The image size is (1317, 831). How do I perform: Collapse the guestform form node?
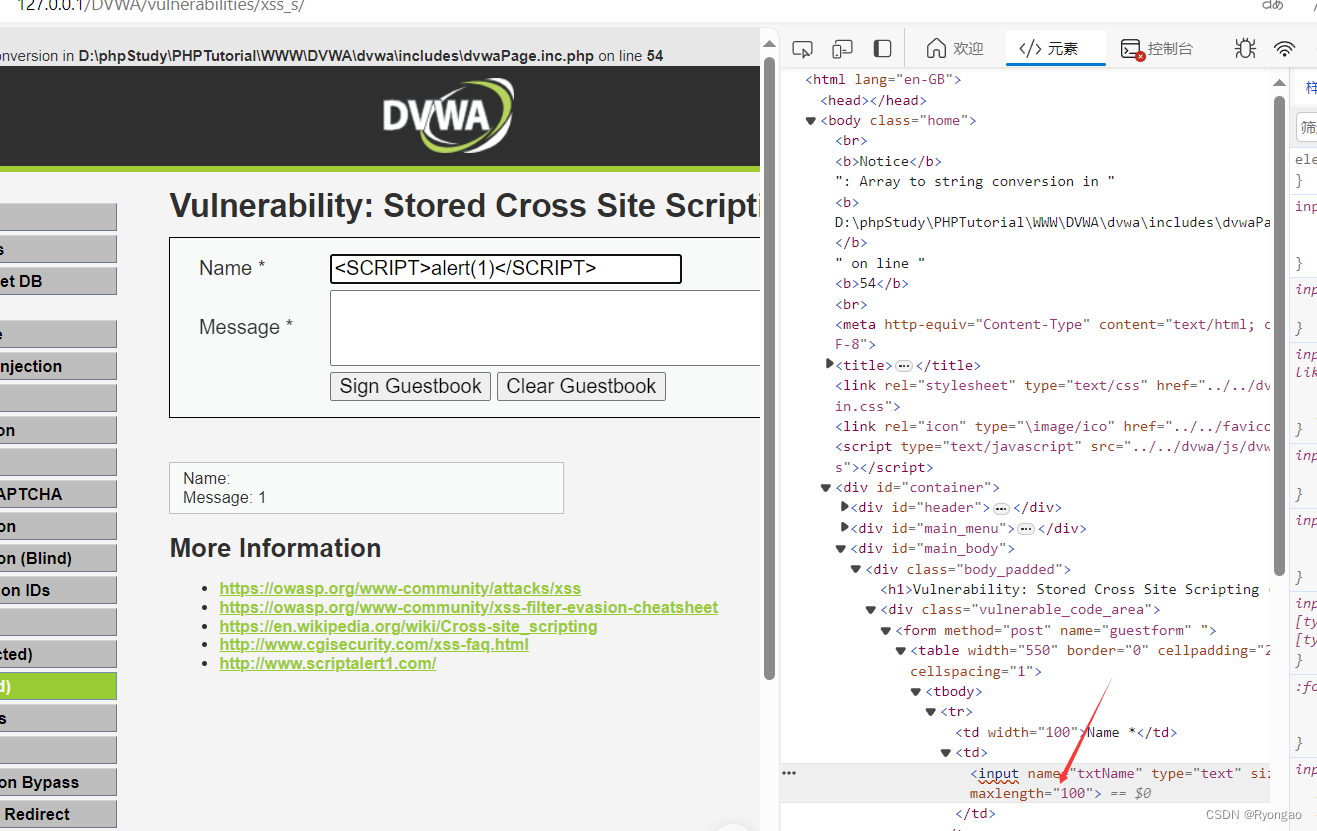click(886, 631)
